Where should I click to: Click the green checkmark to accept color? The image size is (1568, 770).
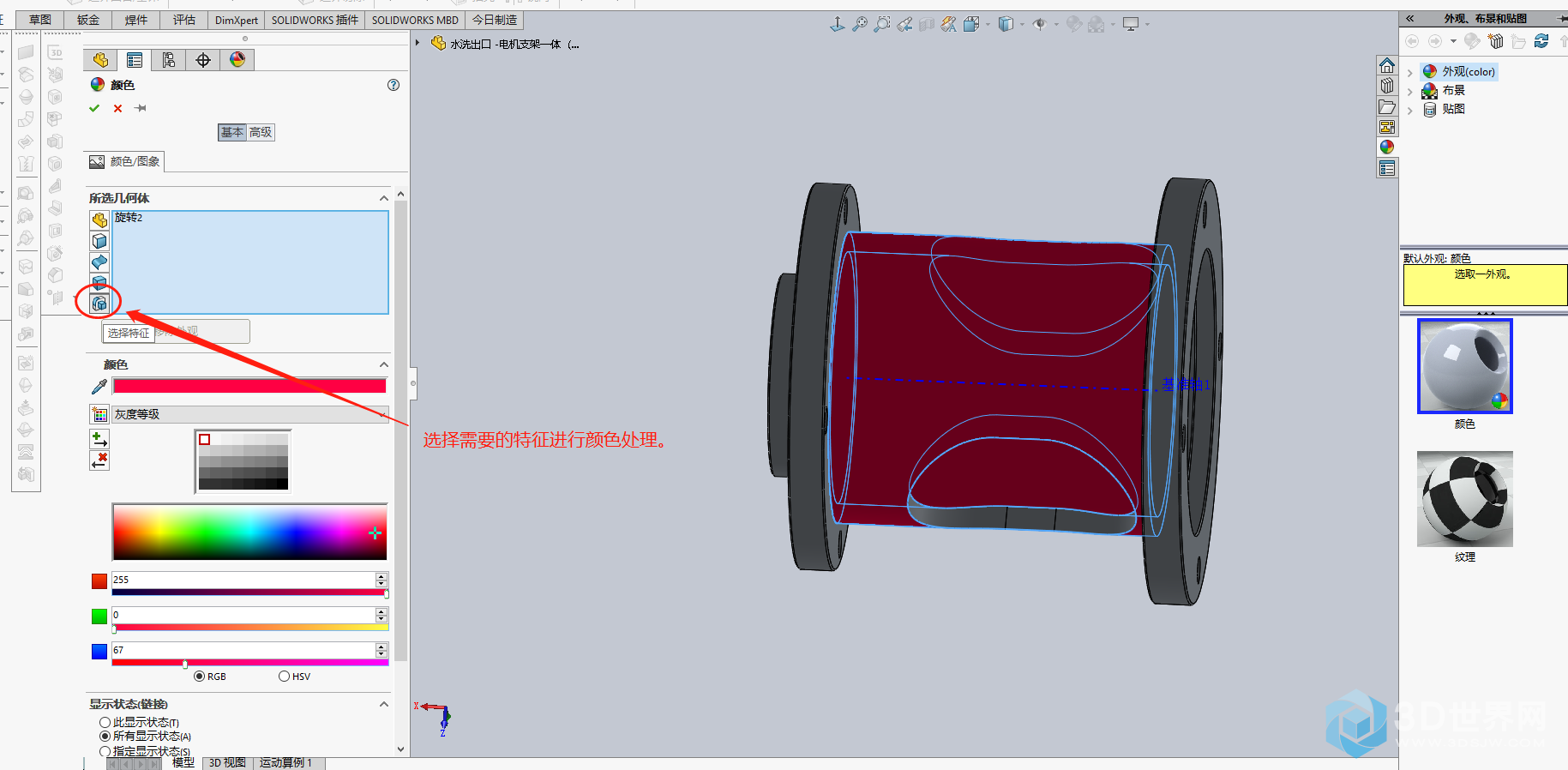[94, 108]
